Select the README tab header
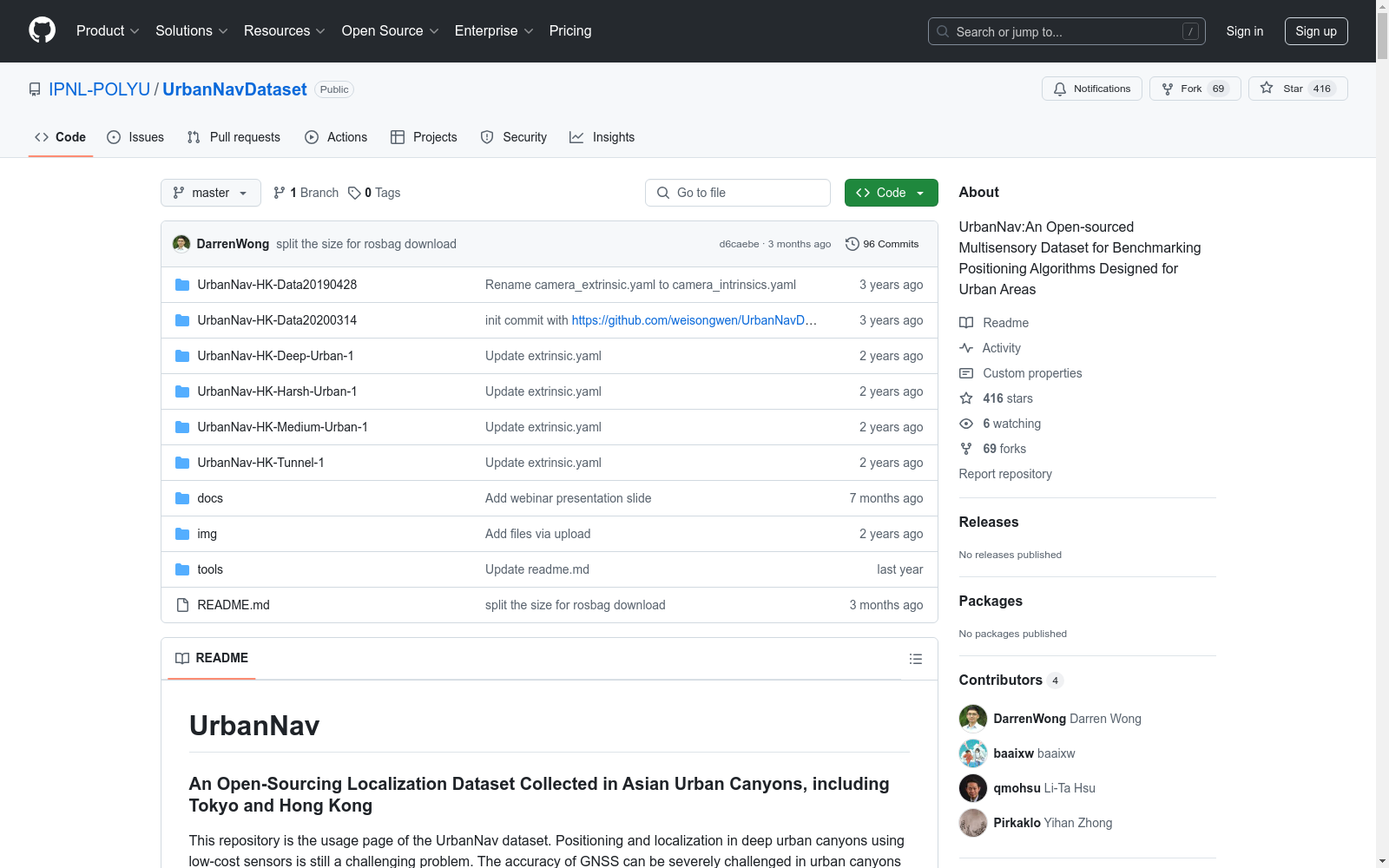The width and height of the screenshot is (1389, 868). (x=212, y=658)
